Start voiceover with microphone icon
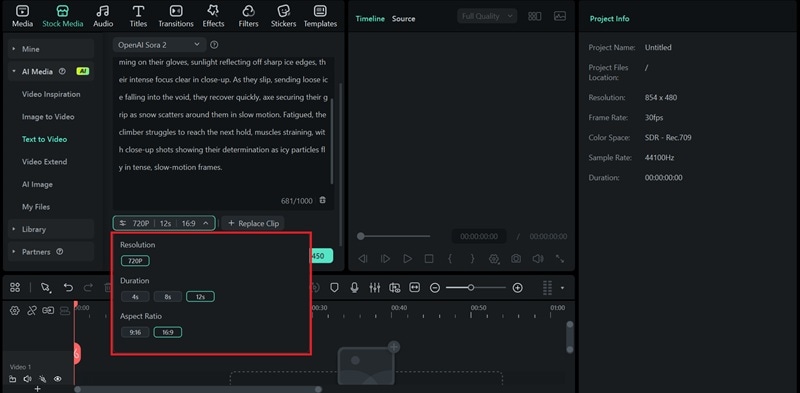Screen dimensions: 800x393 point(354,288)
